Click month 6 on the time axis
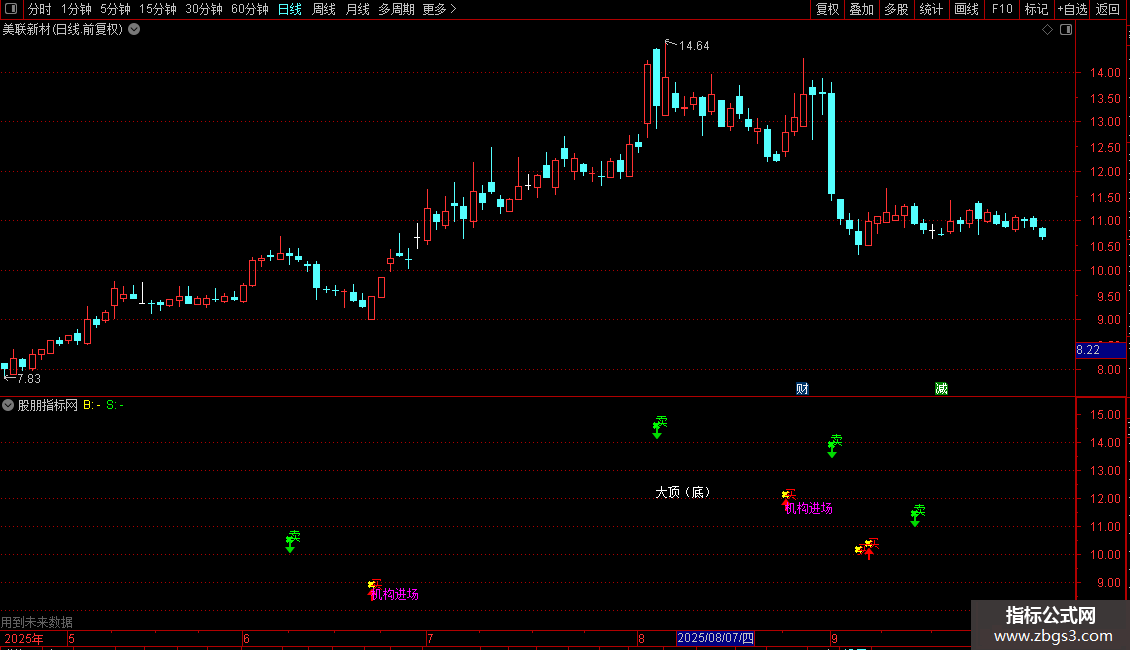The height and width of the screenshot is (650, 1130). click(x=246, y=639)
